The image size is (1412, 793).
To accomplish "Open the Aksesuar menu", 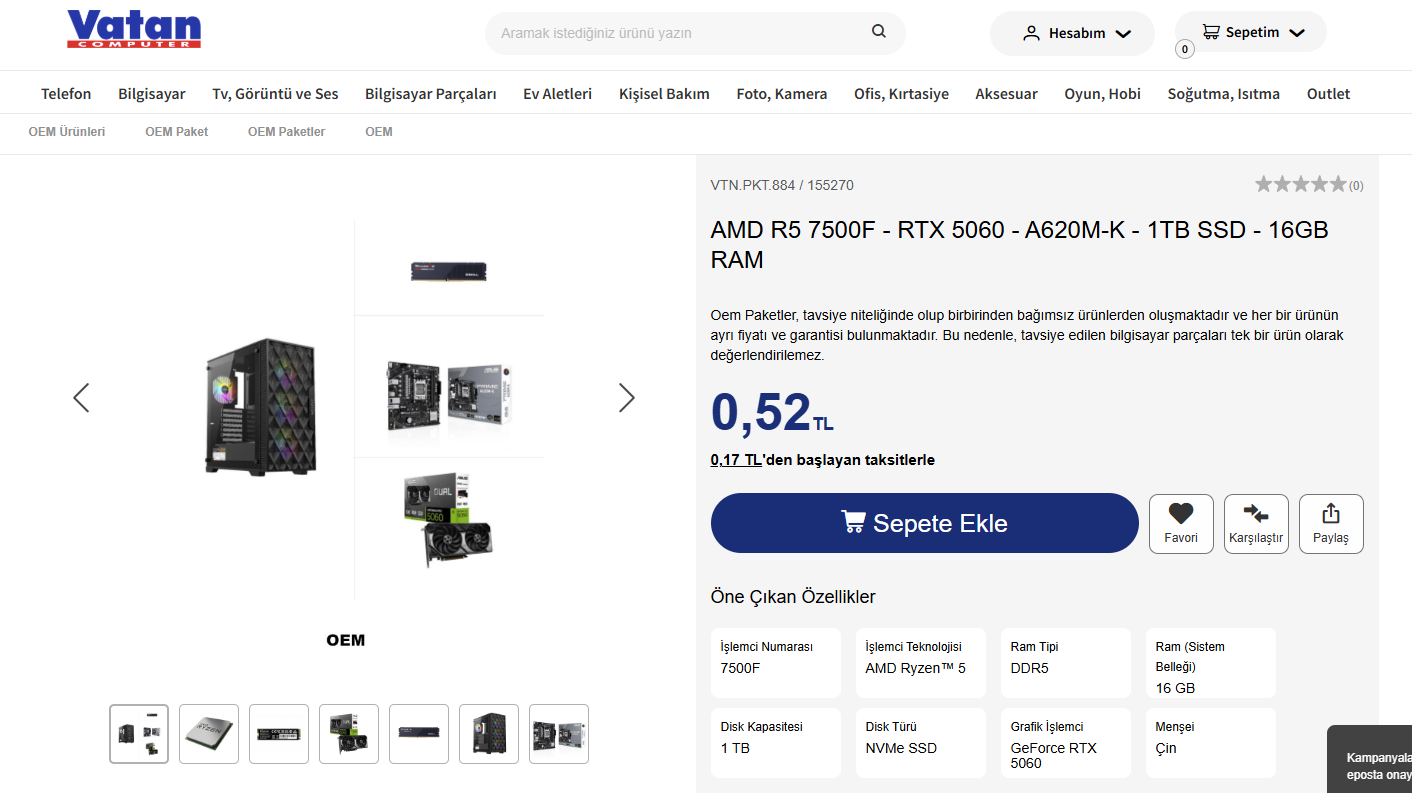I will click(x=1007, y=94).
